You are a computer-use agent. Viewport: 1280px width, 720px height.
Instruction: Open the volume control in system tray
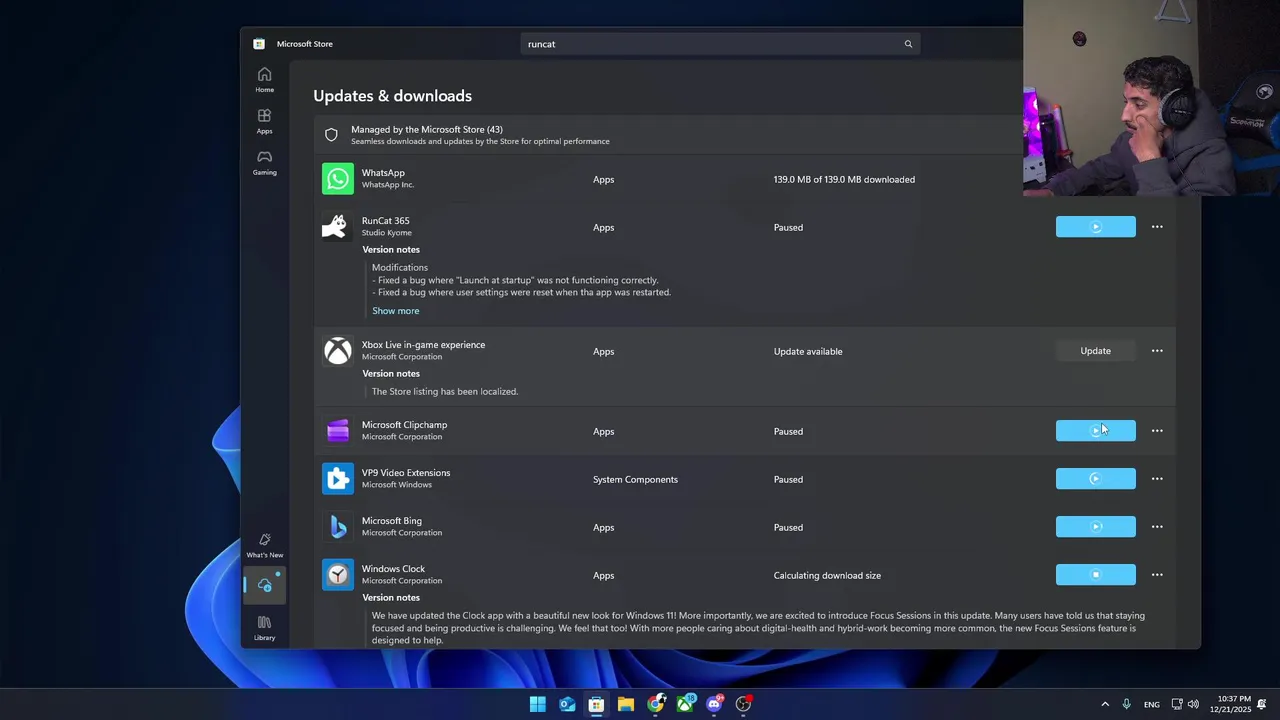click(1193, 704)
